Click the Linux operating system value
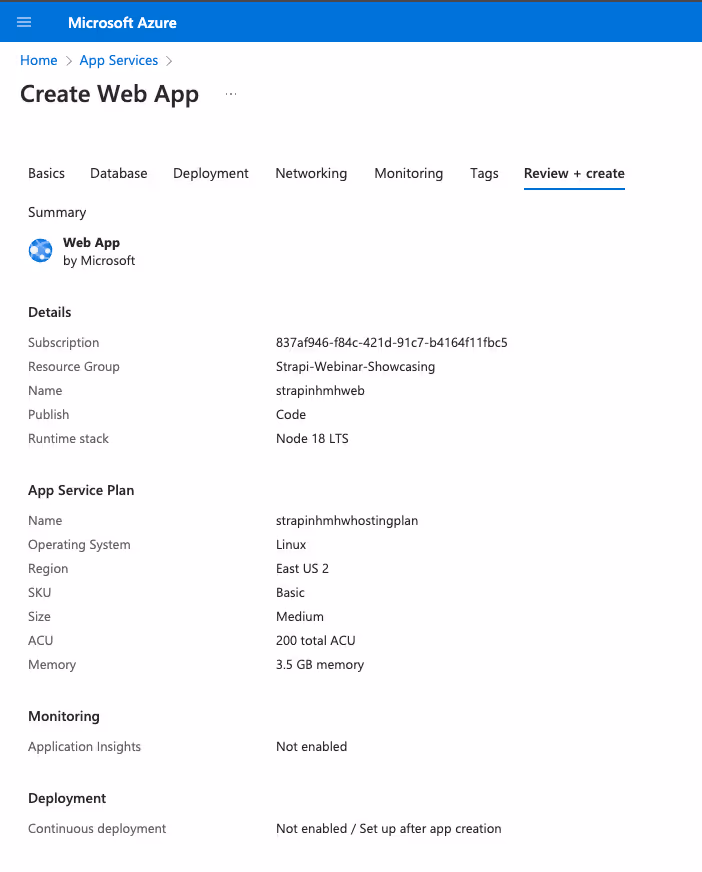This screenshot has width=702, height=872. click(291, 544)
